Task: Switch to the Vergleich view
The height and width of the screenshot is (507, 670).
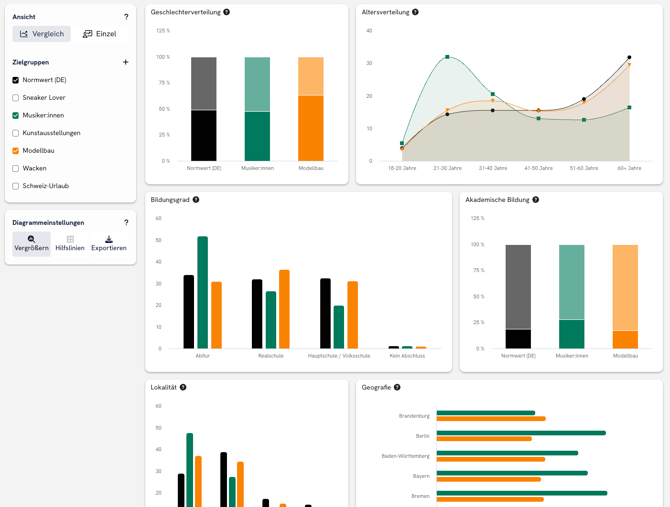Action: (x=42, y=34)
